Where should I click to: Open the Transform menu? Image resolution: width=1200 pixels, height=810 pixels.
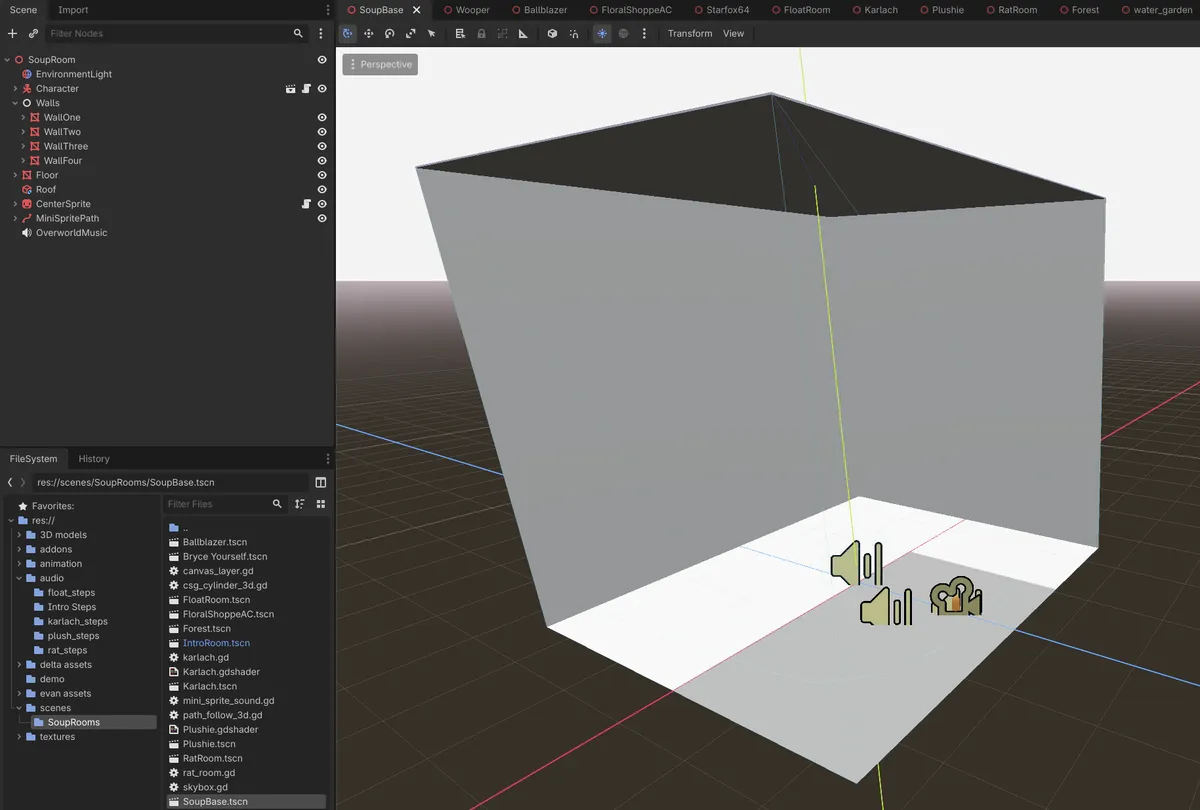point(690,33)
